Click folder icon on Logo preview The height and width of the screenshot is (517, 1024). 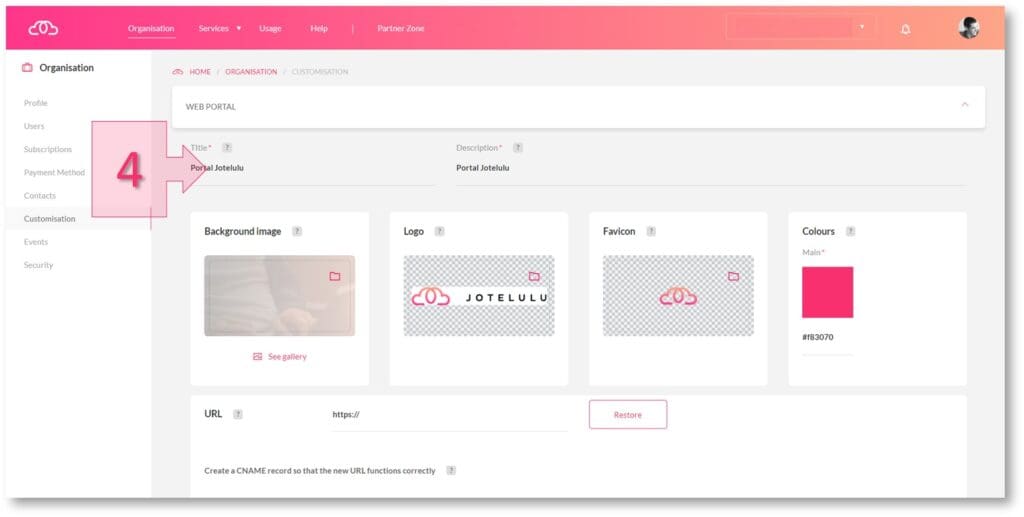click(534, 276)
